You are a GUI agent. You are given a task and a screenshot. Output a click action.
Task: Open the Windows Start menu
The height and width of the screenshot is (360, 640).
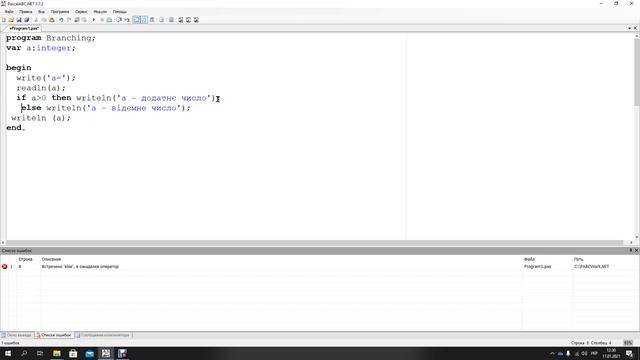[x=8, y=353]
